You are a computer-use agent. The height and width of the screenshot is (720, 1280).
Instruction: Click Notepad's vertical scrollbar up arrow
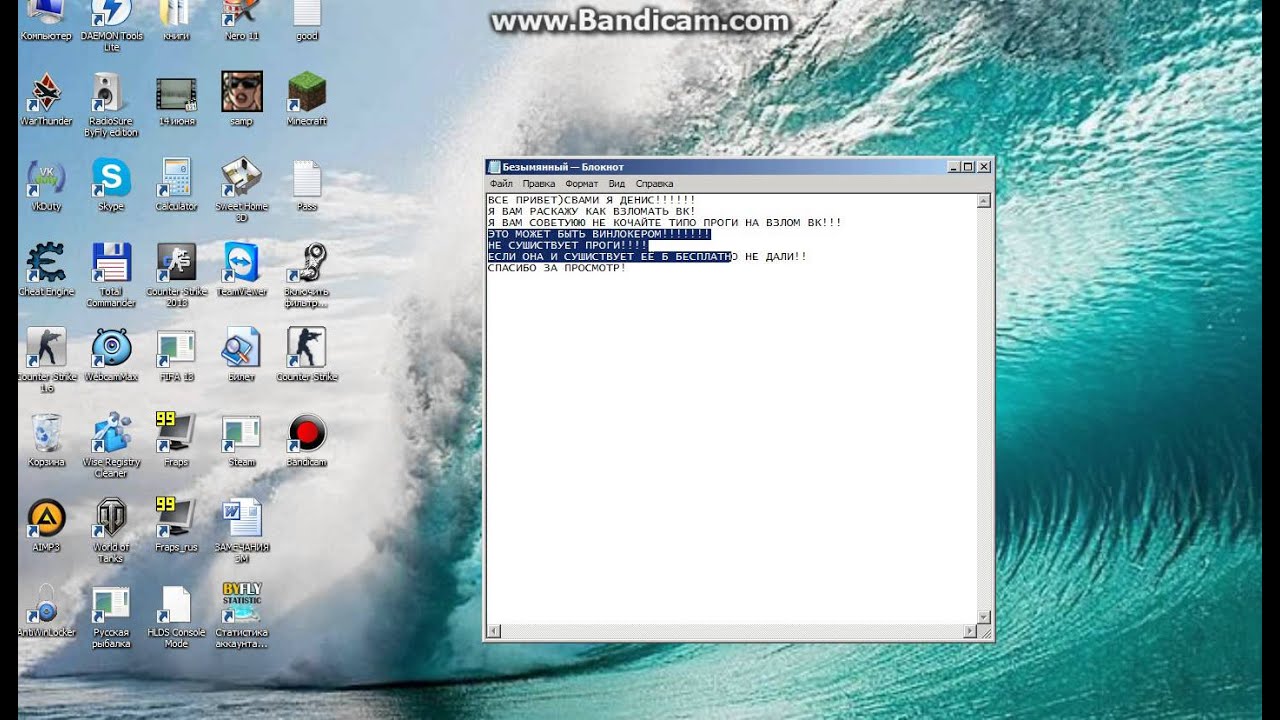pos(984,201)
